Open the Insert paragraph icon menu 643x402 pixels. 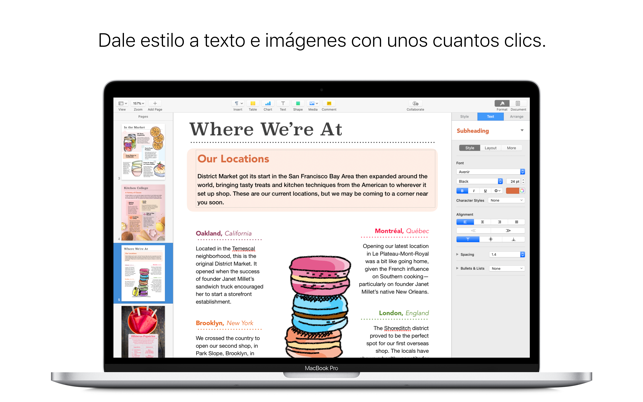pos(238,103)
